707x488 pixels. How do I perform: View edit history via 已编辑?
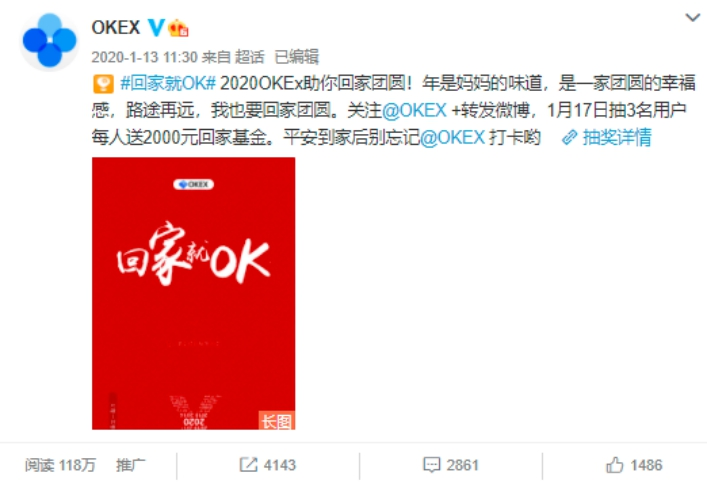click(x=297, y=57)
